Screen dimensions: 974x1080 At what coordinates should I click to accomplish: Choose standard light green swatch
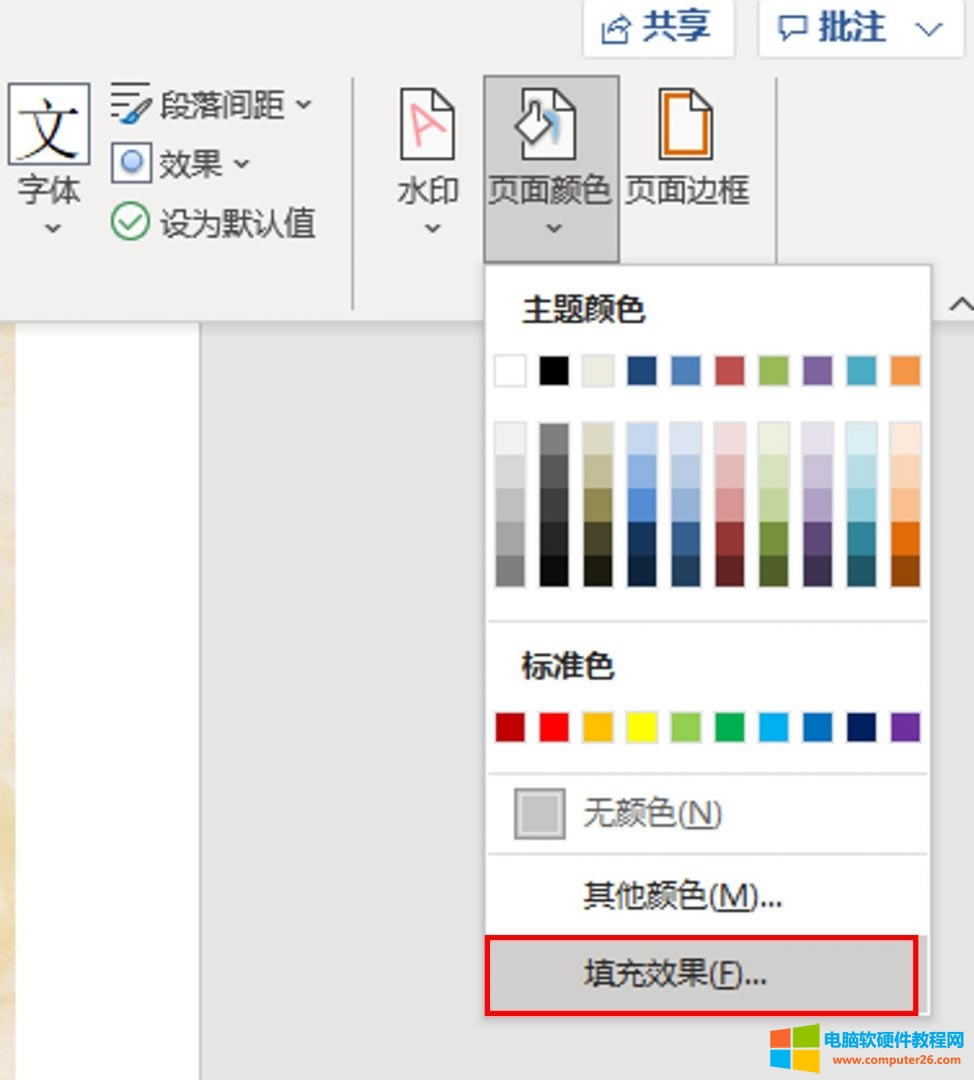685,727
